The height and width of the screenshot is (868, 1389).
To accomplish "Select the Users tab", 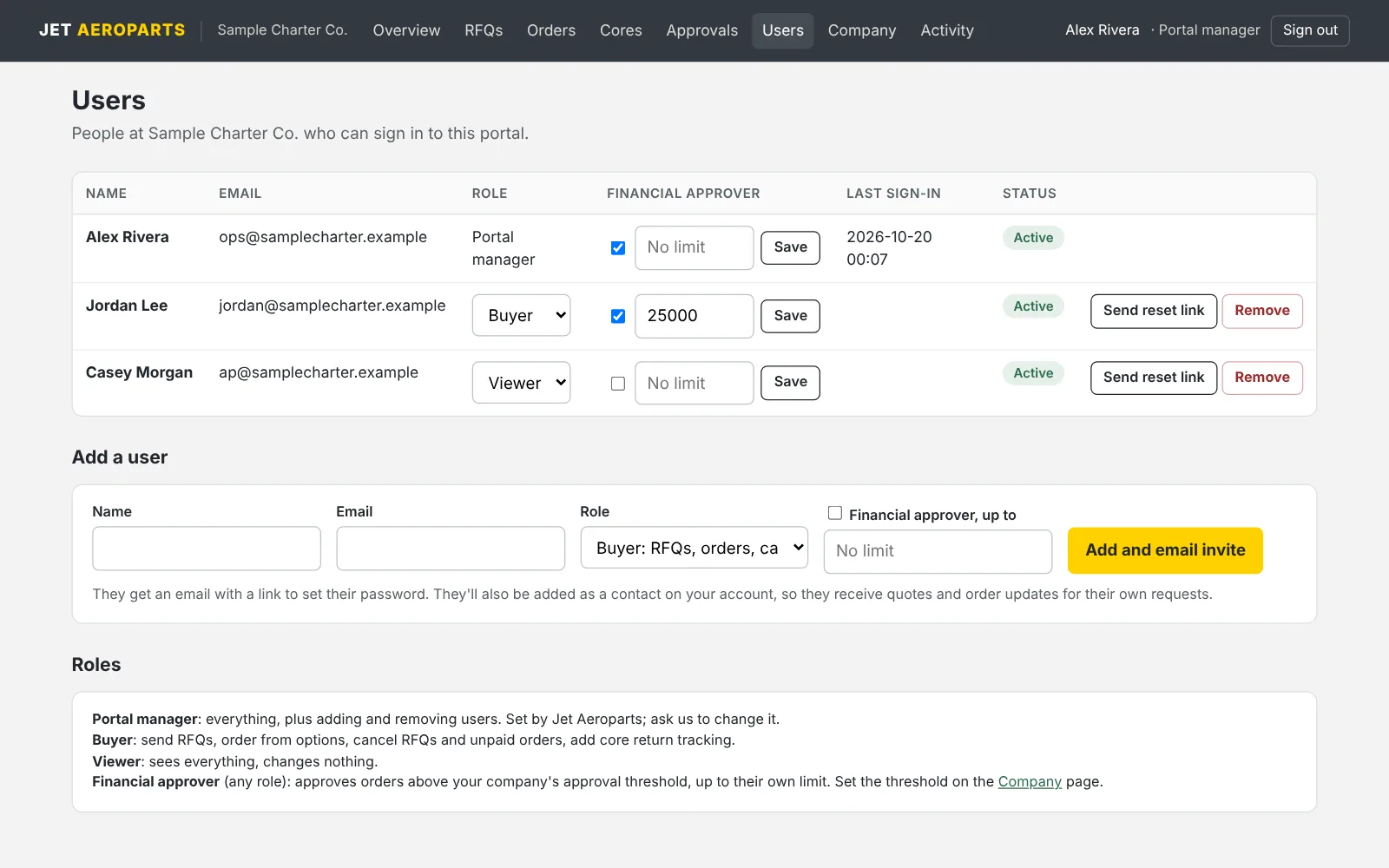I will tap(783, 30).
